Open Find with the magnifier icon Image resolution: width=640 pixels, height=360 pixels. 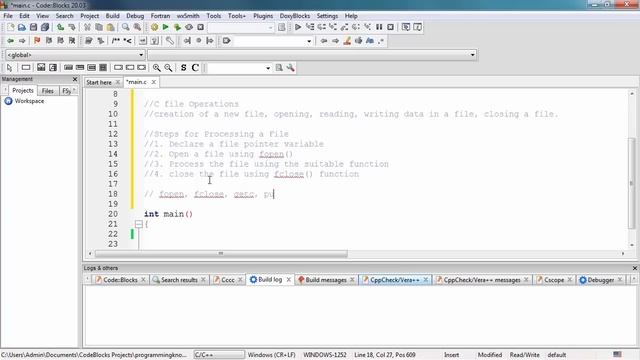(x=126, y=27)
